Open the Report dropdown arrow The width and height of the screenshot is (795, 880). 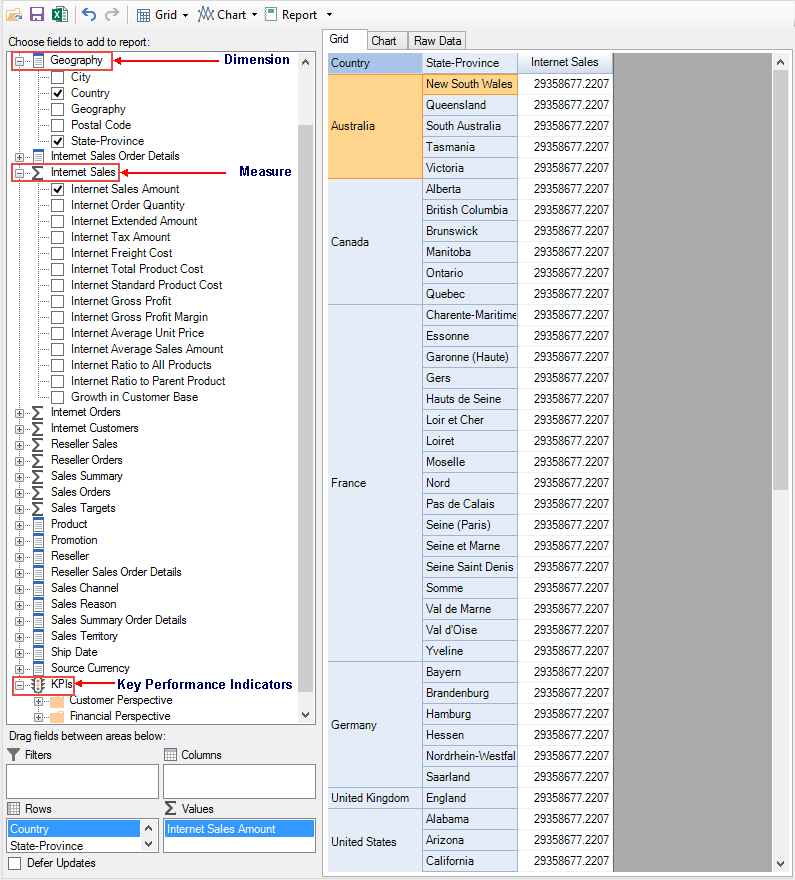330,15
